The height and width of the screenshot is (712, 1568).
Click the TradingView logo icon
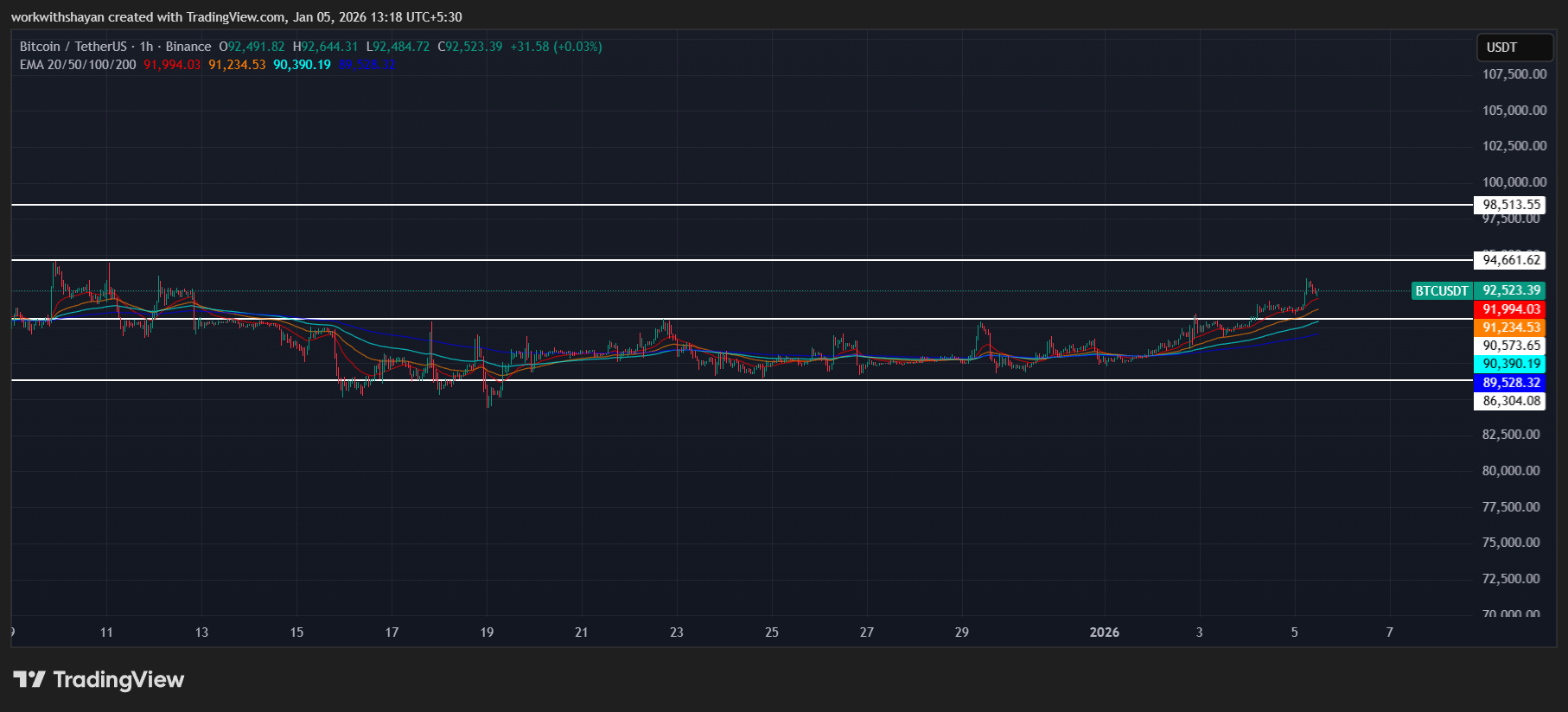pyautogui.click(x=29, y=679)
